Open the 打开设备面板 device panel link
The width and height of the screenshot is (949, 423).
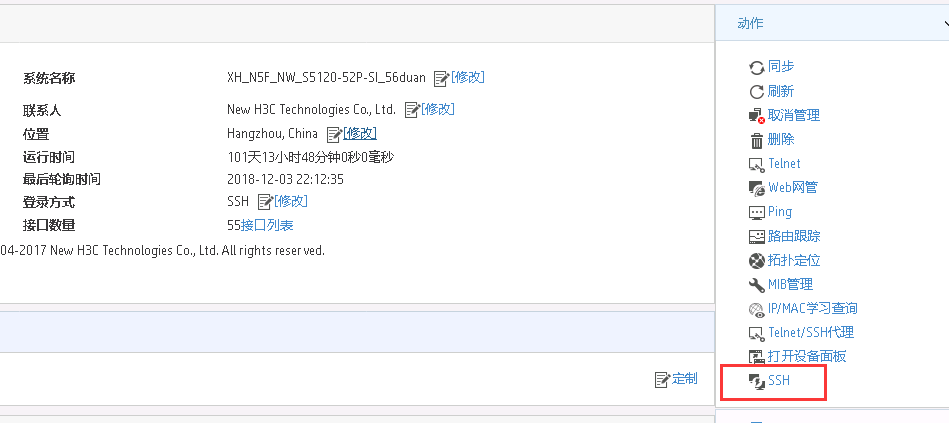pos(807,356)
